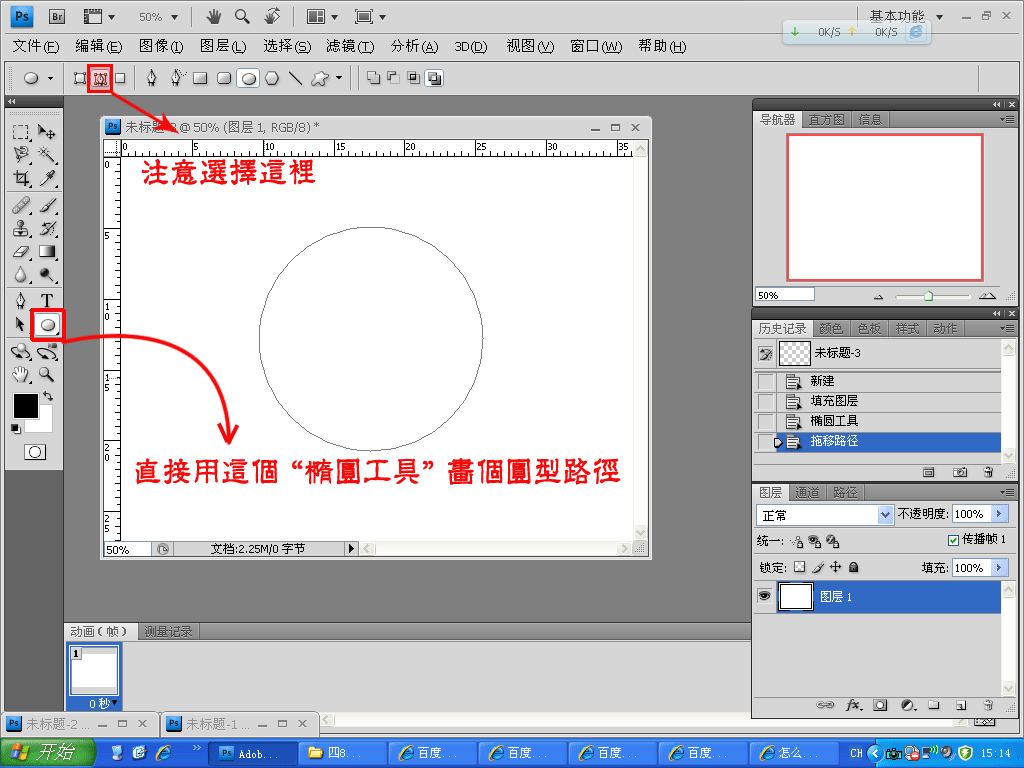Select the Clone Stamp tool

(x=21, y=229)
